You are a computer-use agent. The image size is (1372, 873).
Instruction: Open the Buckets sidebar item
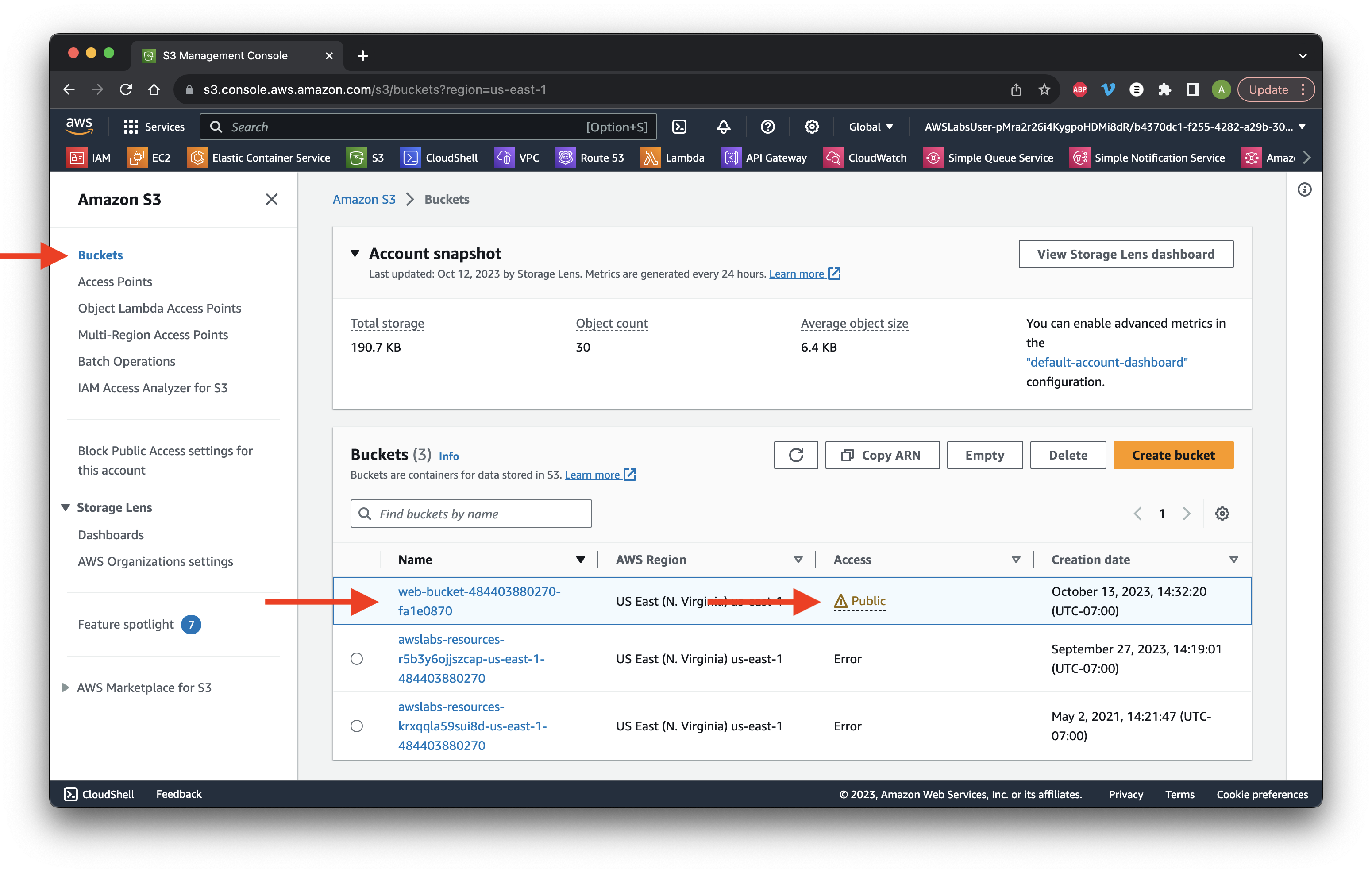[100, 255]
